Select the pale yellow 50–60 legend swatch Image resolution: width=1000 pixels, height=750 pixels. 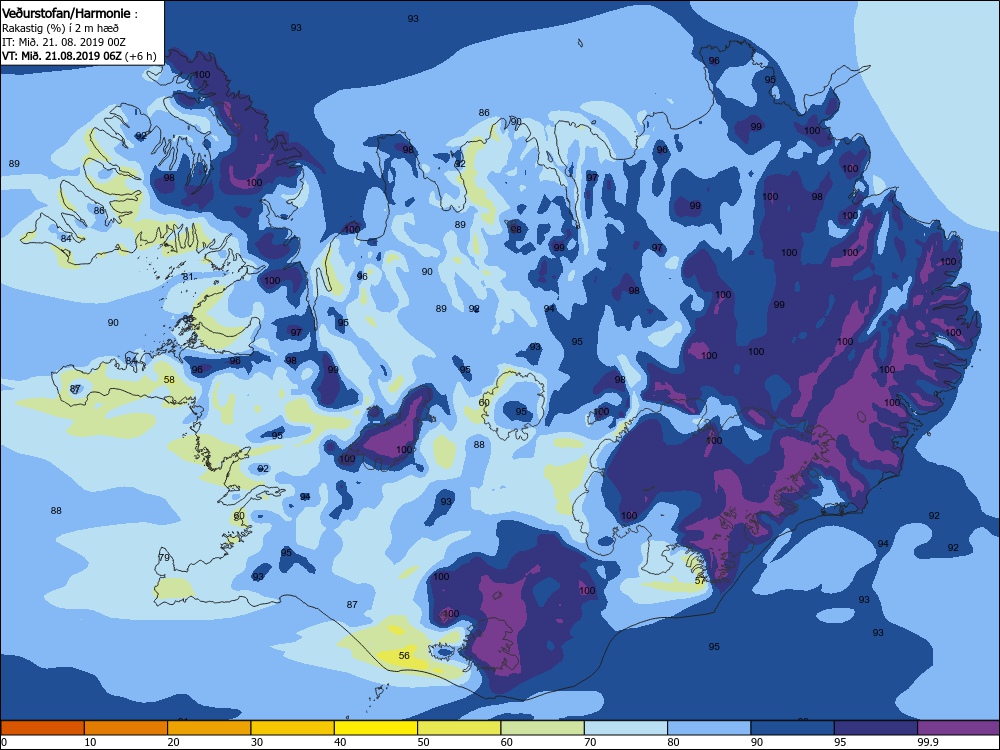pos(459,728)
